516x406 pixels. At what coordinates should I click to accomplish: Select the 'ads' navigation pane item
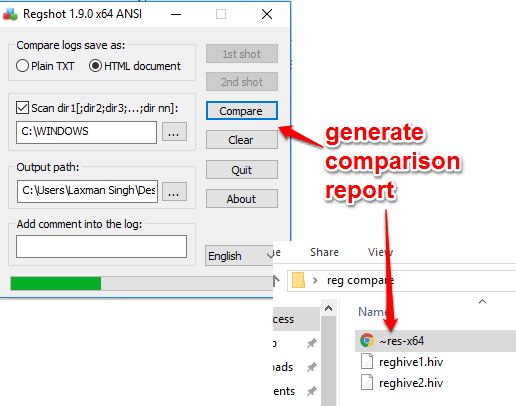(283, 367)
